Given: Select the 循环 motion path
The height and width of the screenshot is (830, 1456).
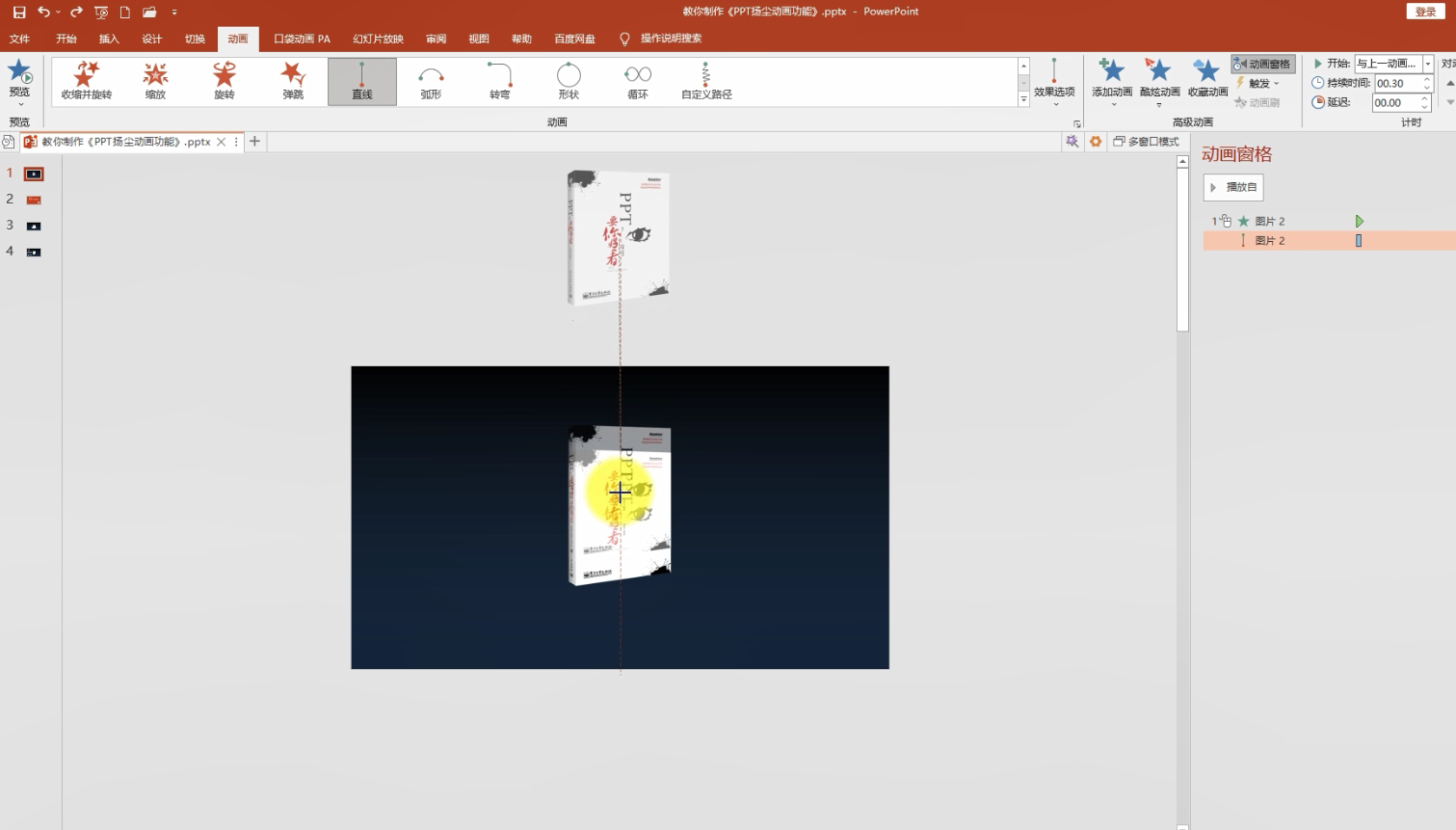Looking at the screenshot, I should pos(638,81).
